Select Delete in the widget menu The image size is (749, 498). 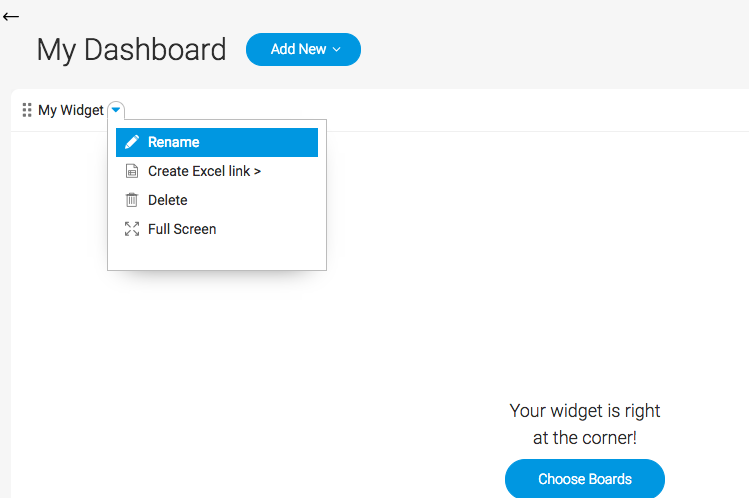tap(217, 200)
